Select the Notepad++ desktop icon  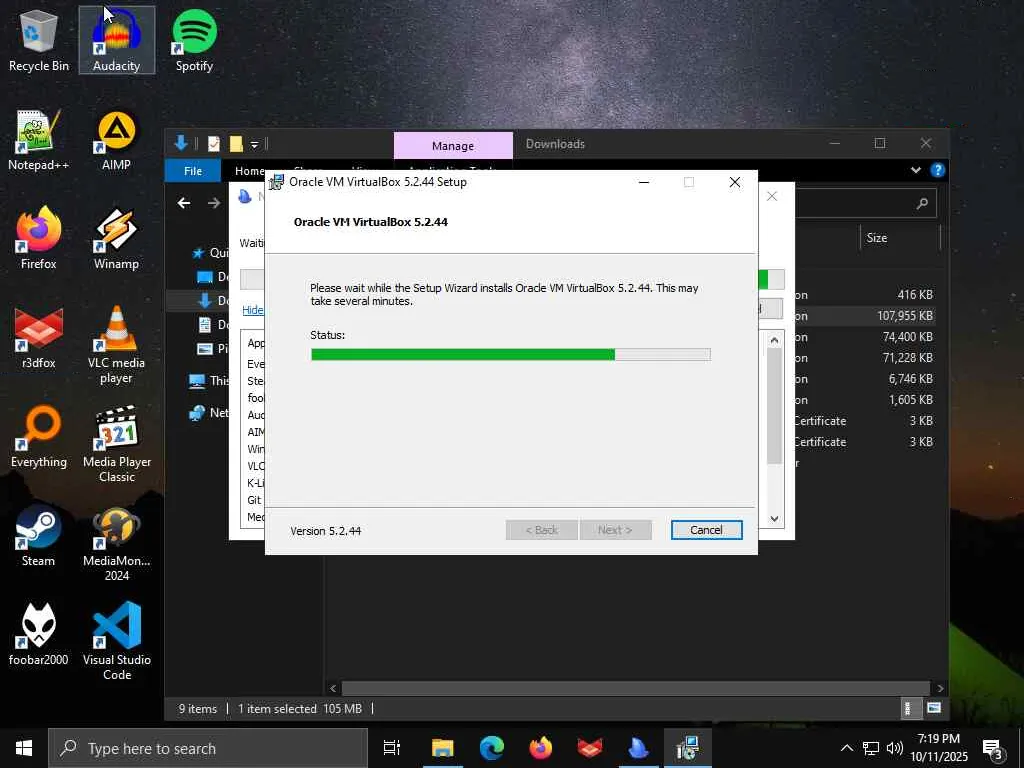tap(39, 140)
